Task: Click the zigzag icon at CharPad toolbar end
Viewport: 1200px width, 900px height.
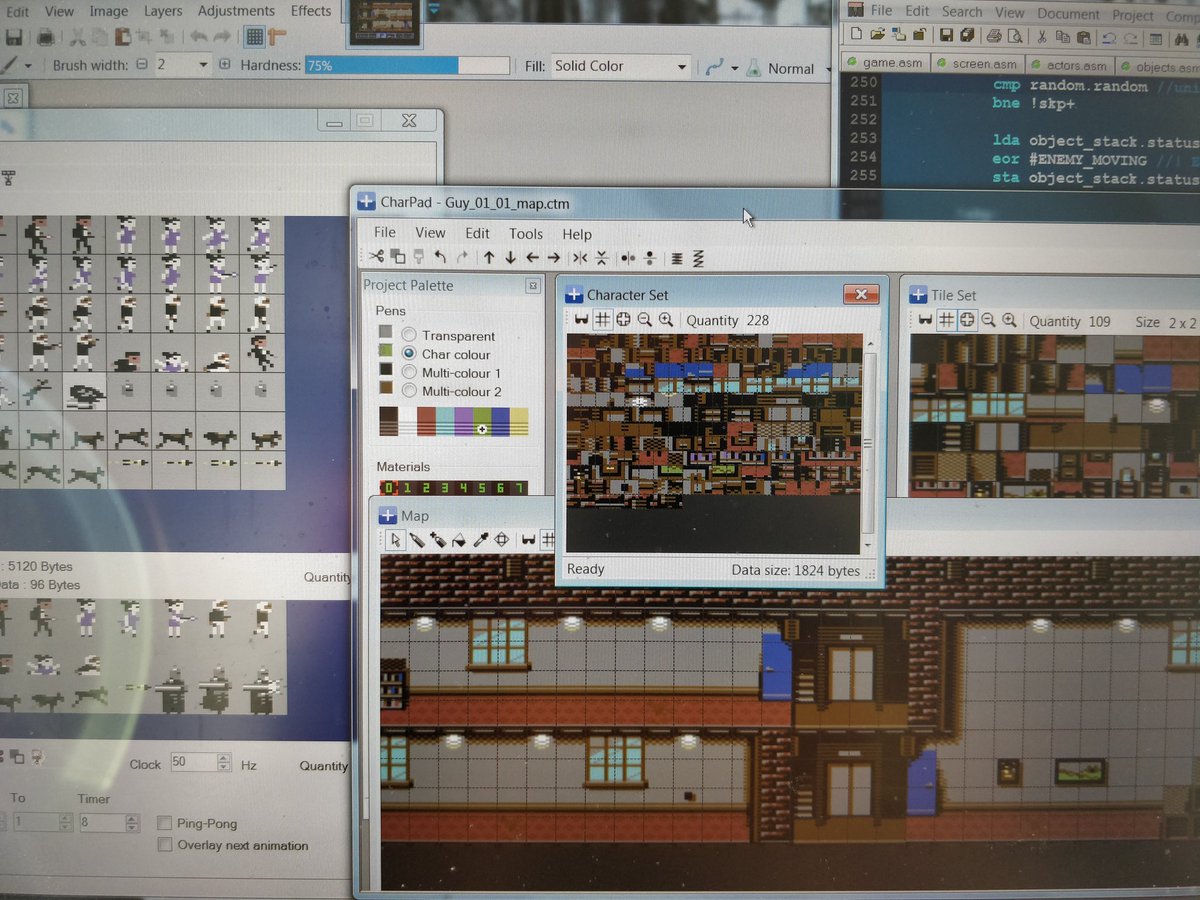Action: [698, 258]
